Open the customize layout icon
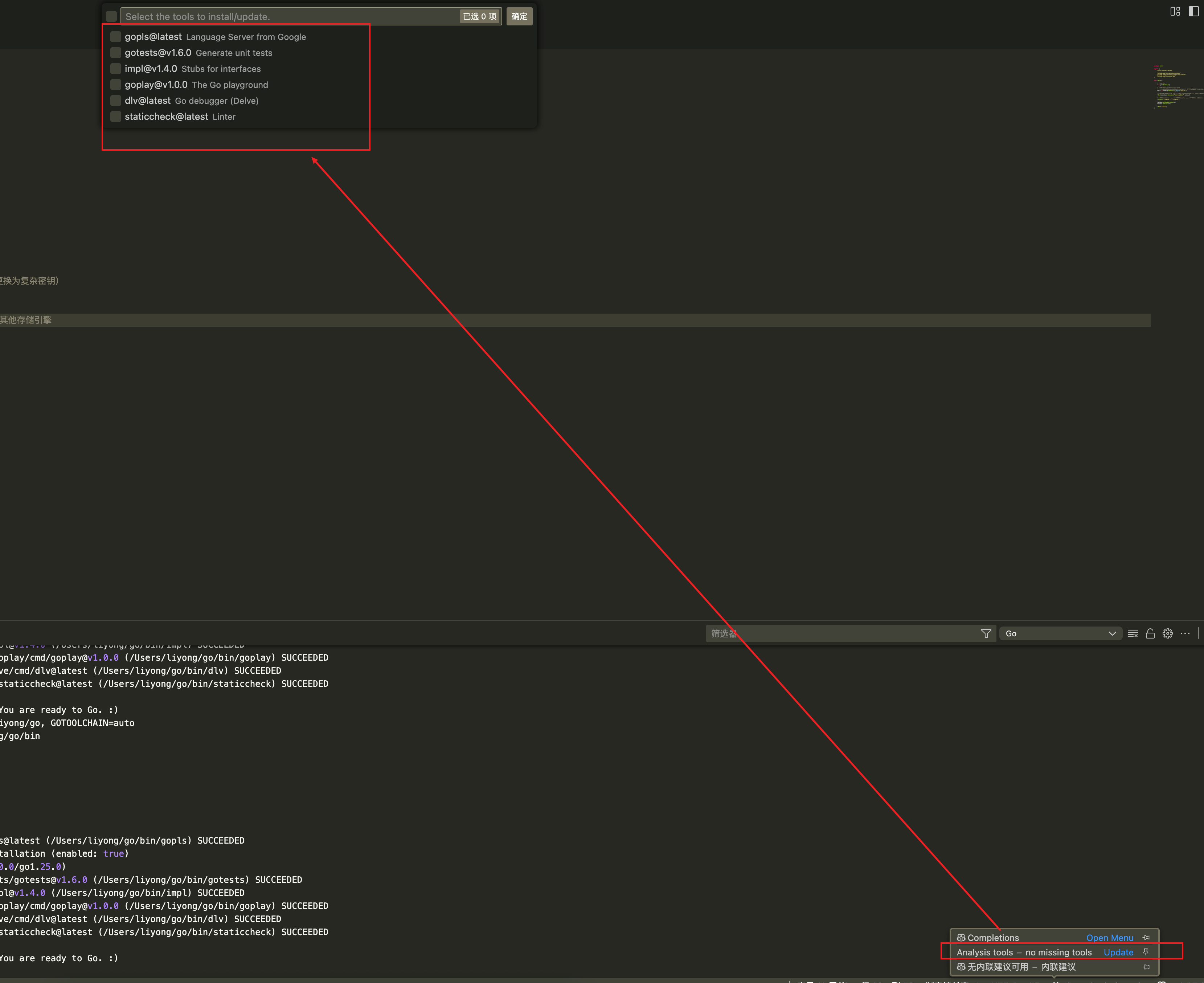 pos(1175,11)
